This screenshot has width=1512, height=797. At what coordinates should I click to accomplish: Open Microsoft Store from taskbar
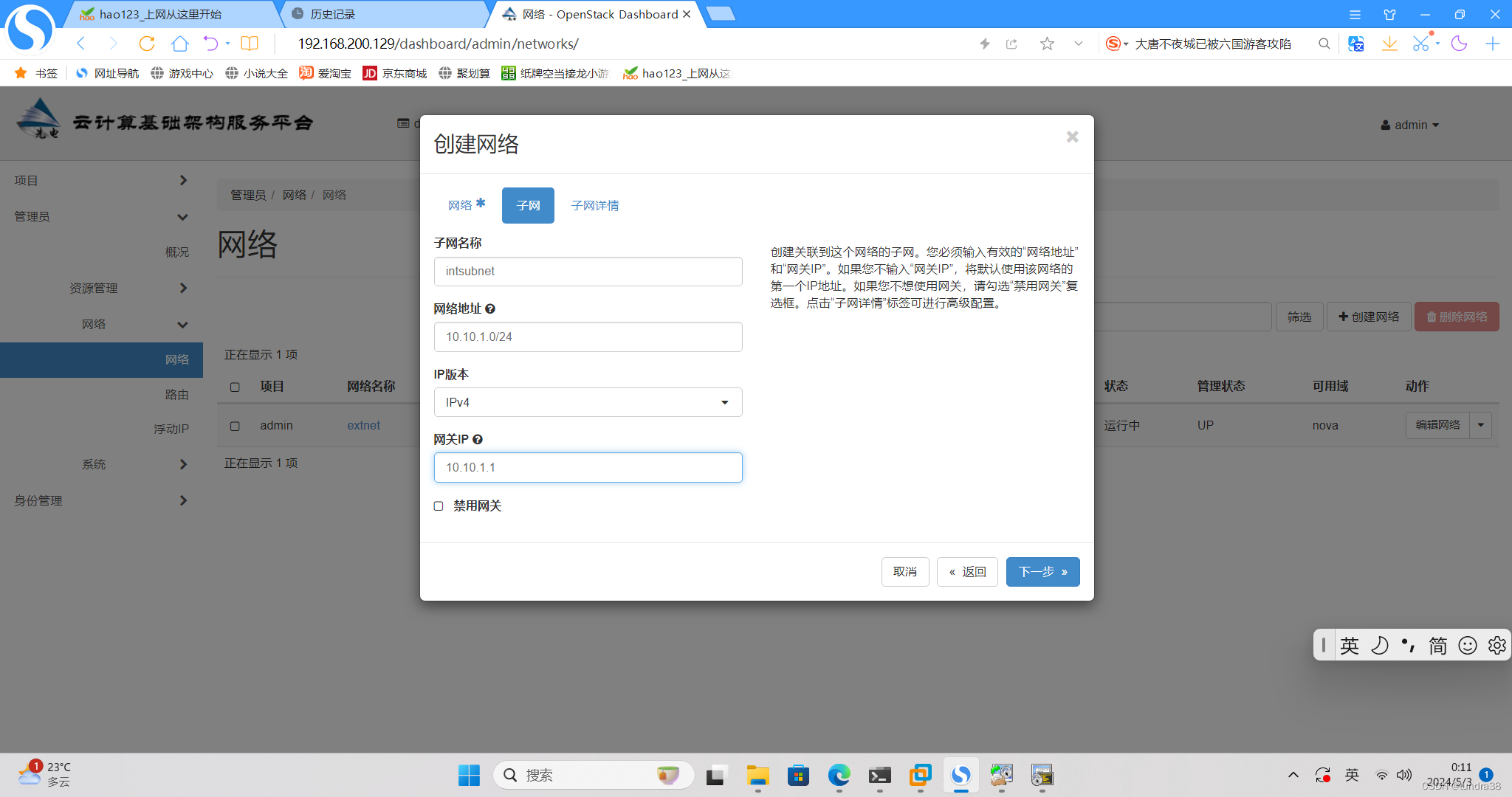click(798, 775)
